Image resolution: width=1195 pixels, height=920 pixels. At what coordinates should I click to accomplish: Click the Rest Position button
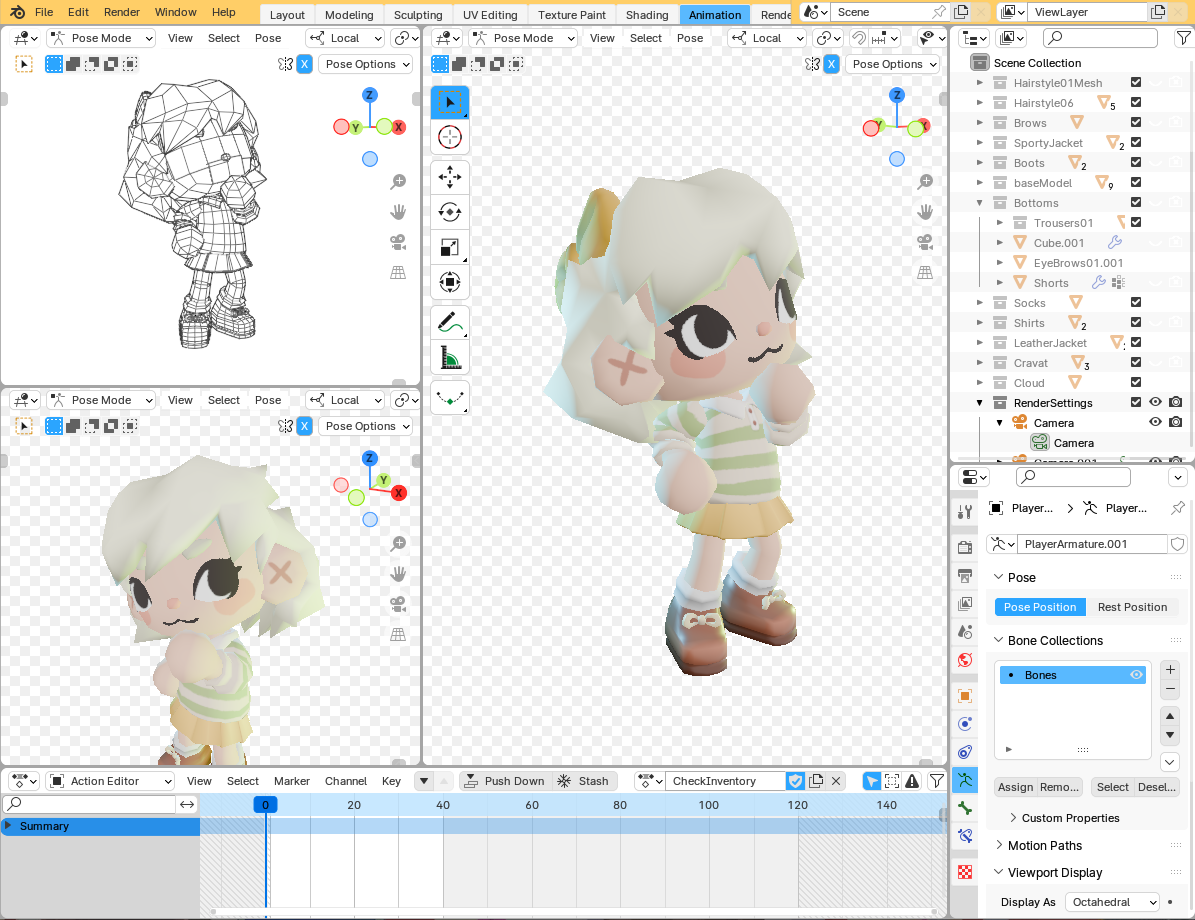coord(1132,607)
